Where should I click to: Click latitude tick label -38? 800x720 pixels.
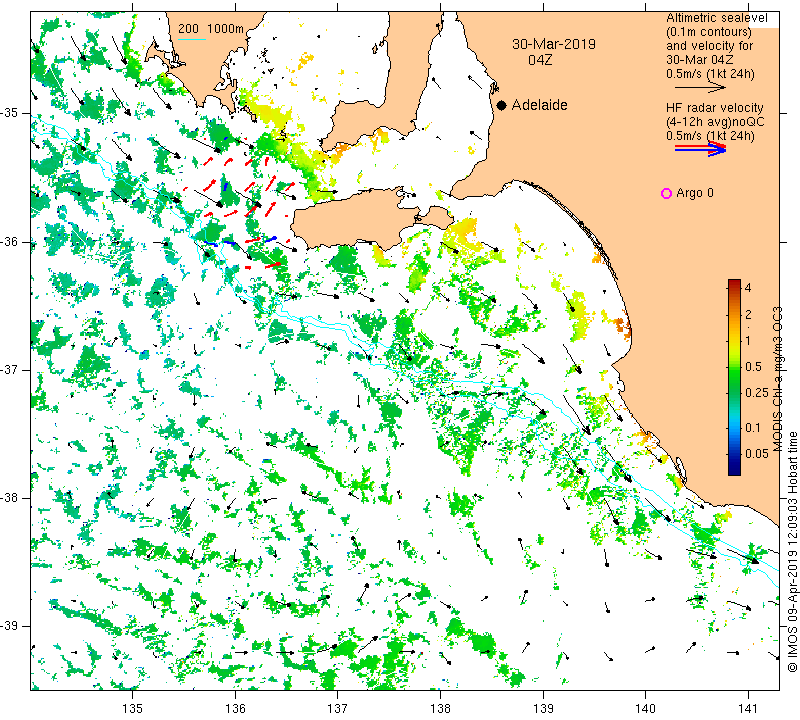[9, 498]
